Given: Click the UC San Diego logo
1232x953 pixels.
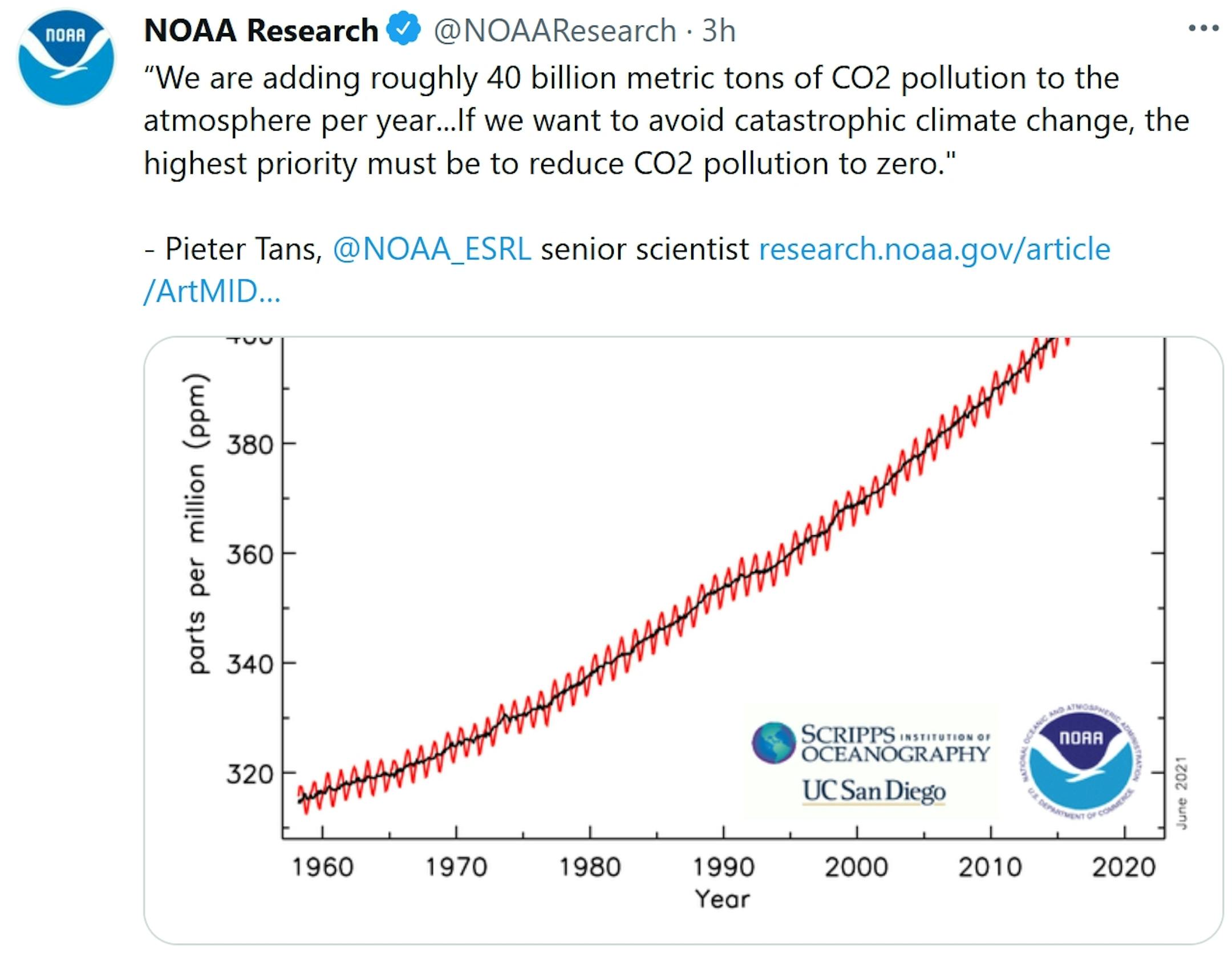Looking at the screenshot, I should pyautogui.click(x=874, y=791).
